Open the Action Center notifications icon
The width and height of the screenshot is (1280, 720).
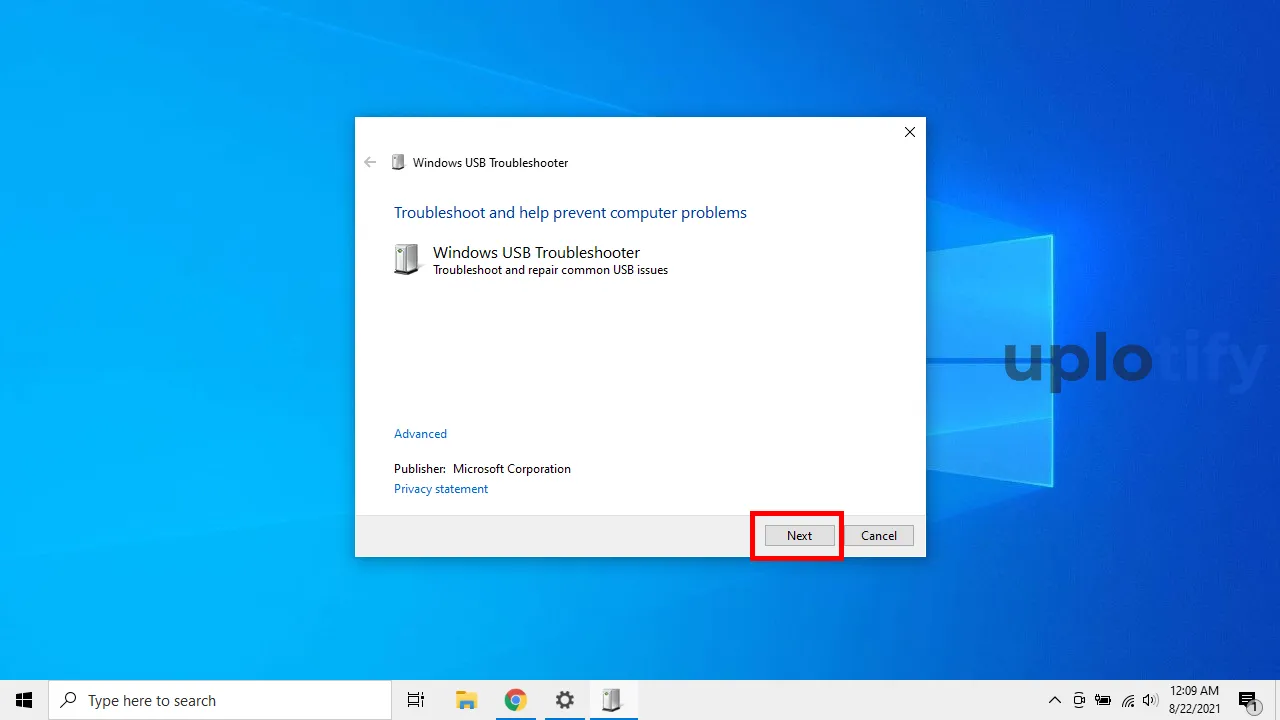(x=1248, y=700)
